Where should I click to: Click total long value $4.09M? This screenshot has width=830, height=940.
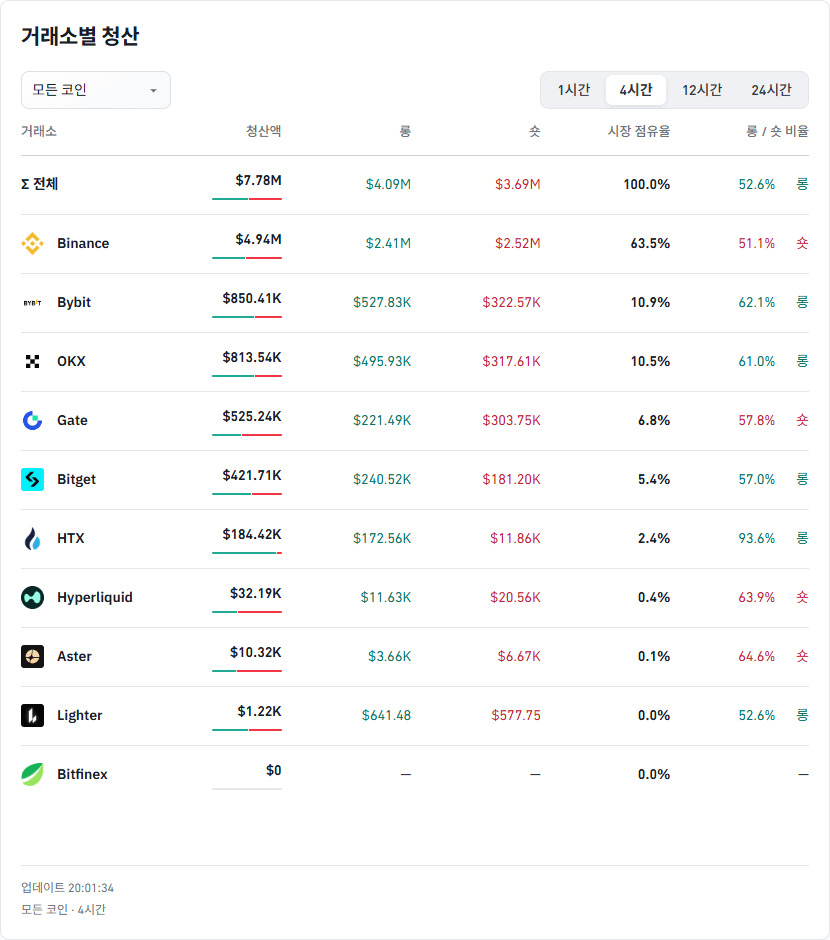pos(388,184)
